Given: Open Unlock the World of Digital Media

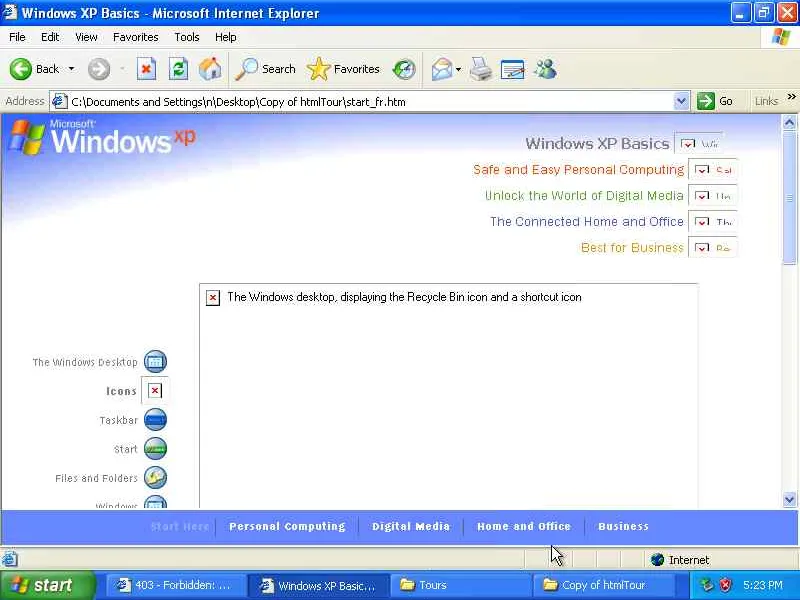Looking at the screenshot, I should [x=584, y=196].
